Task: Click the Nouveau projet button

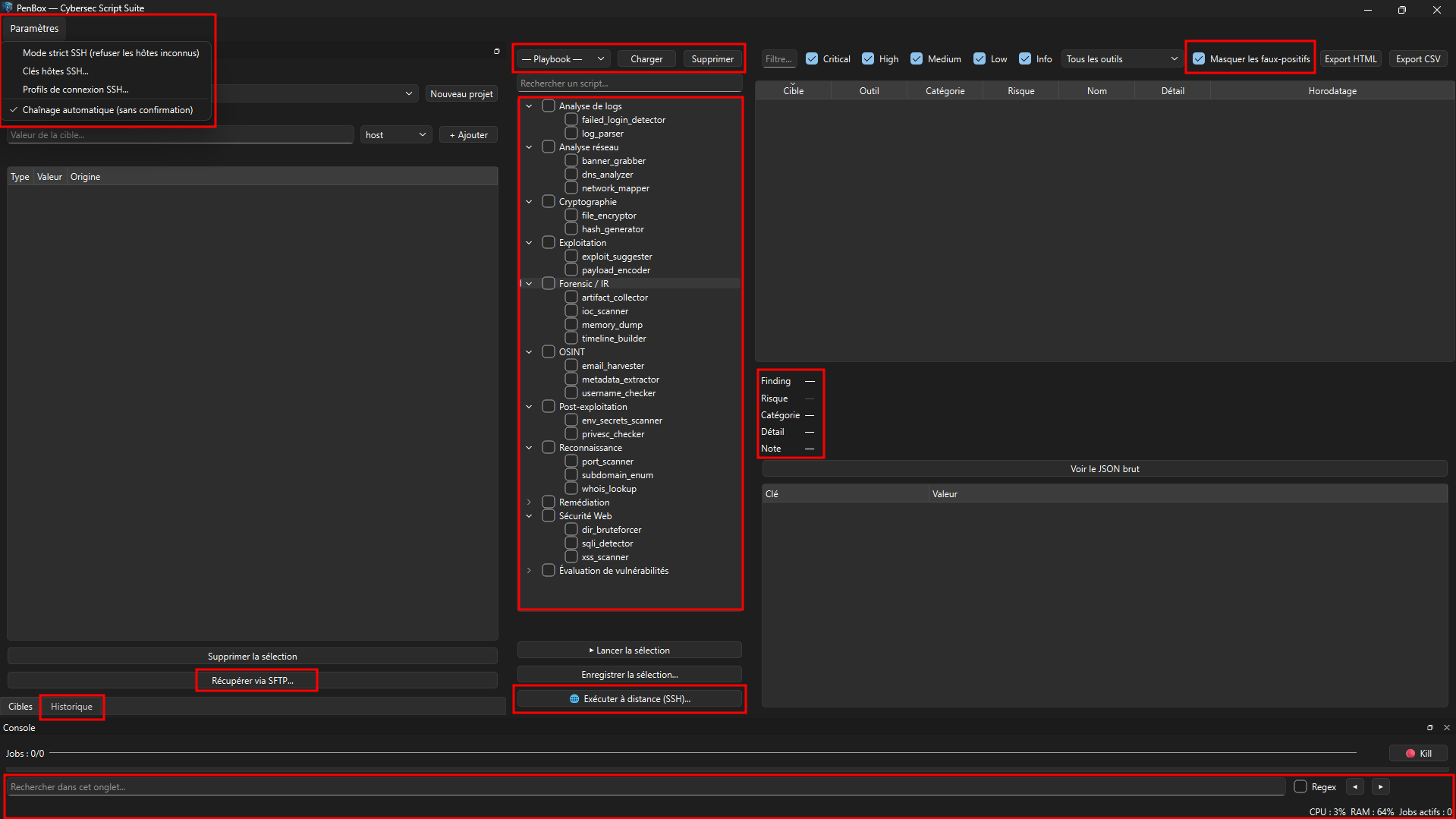Action: (x=461, y=93)
